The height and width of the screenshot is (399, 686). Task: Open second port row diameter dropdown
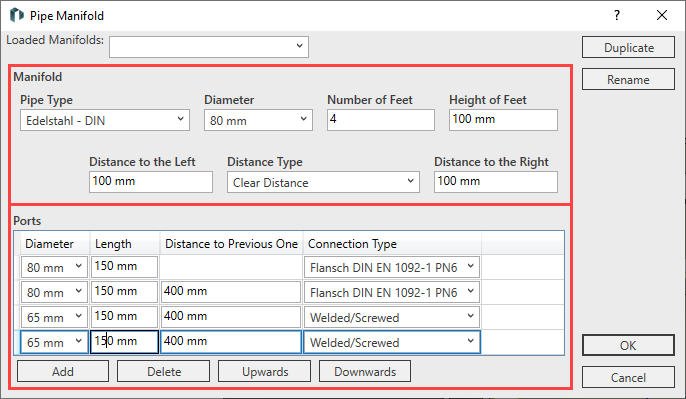click(x=54, y=292)
